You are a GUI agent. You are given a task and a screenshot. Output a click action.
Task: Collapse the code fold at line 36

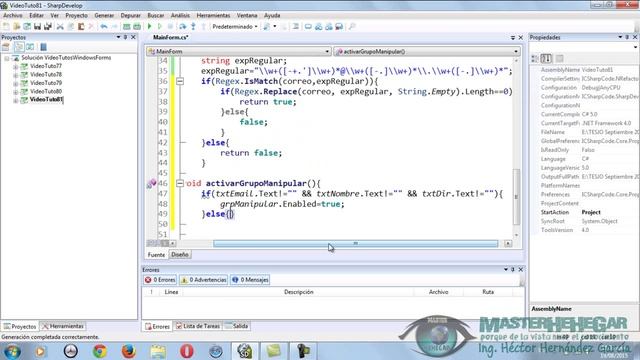(180, 81)
